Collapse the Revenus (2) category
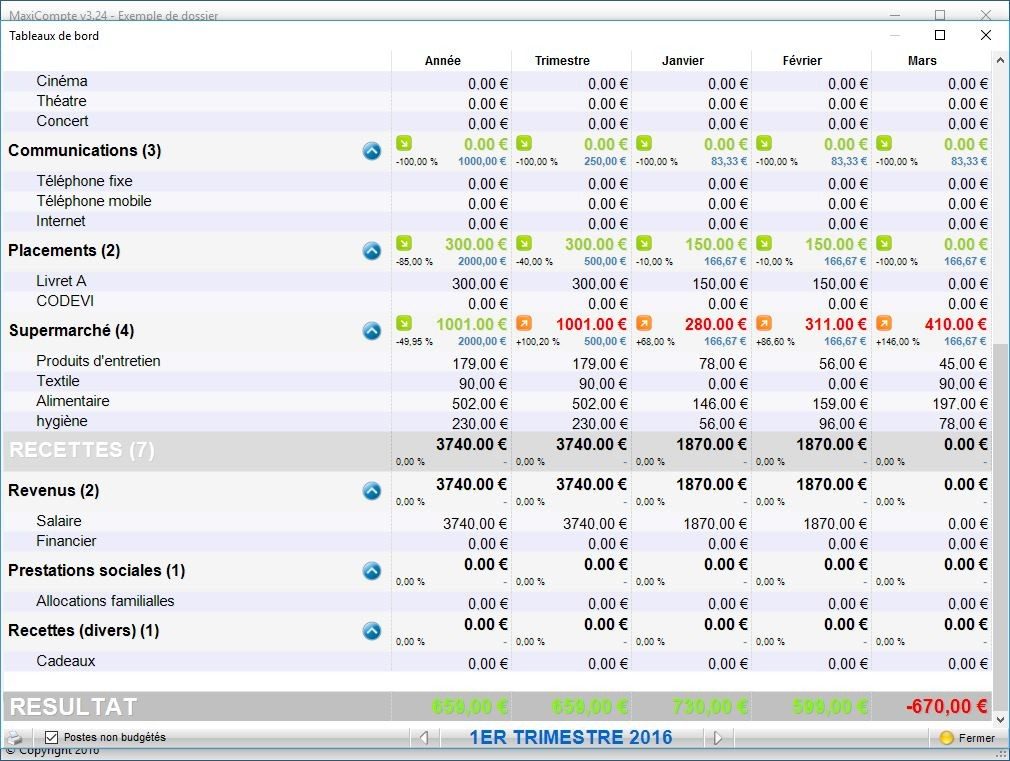Screen dimensions: 1010x761 (x=372, y=491)
